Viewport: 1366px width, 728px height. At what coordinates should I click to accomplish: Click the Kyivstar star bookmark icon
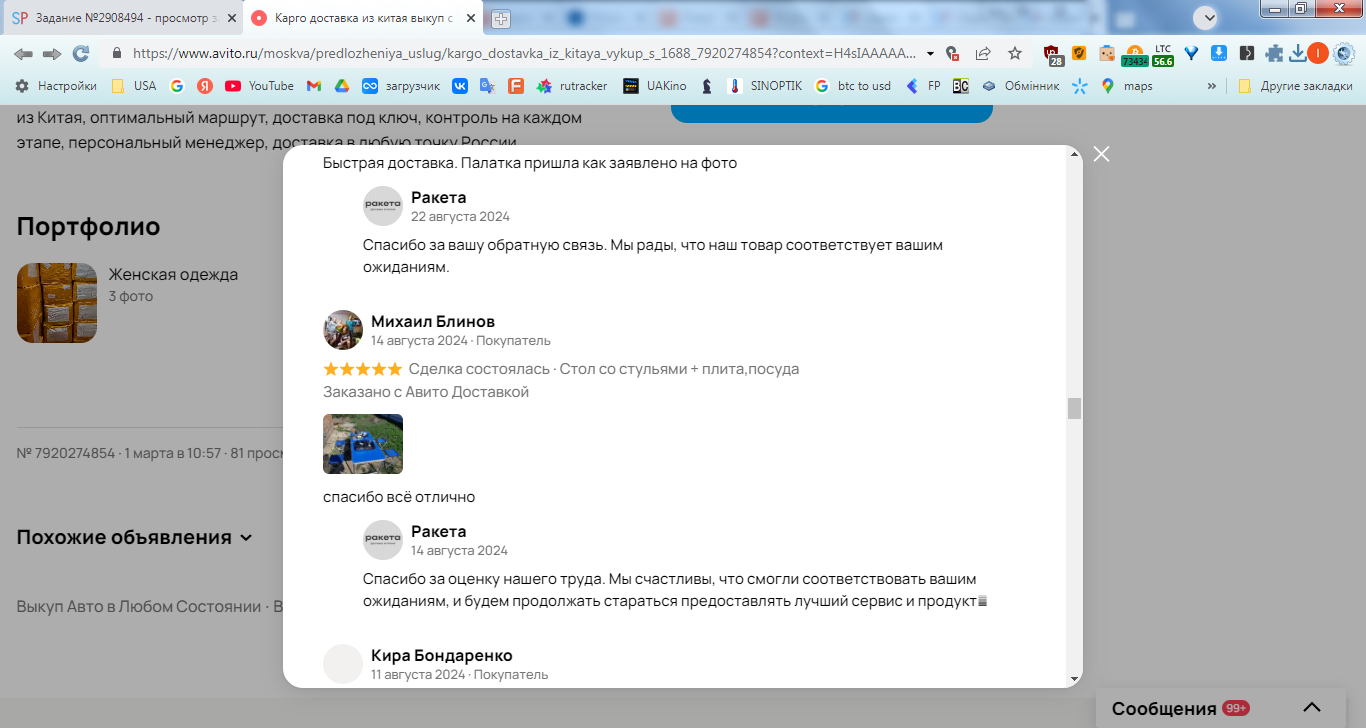point(1079,86)
